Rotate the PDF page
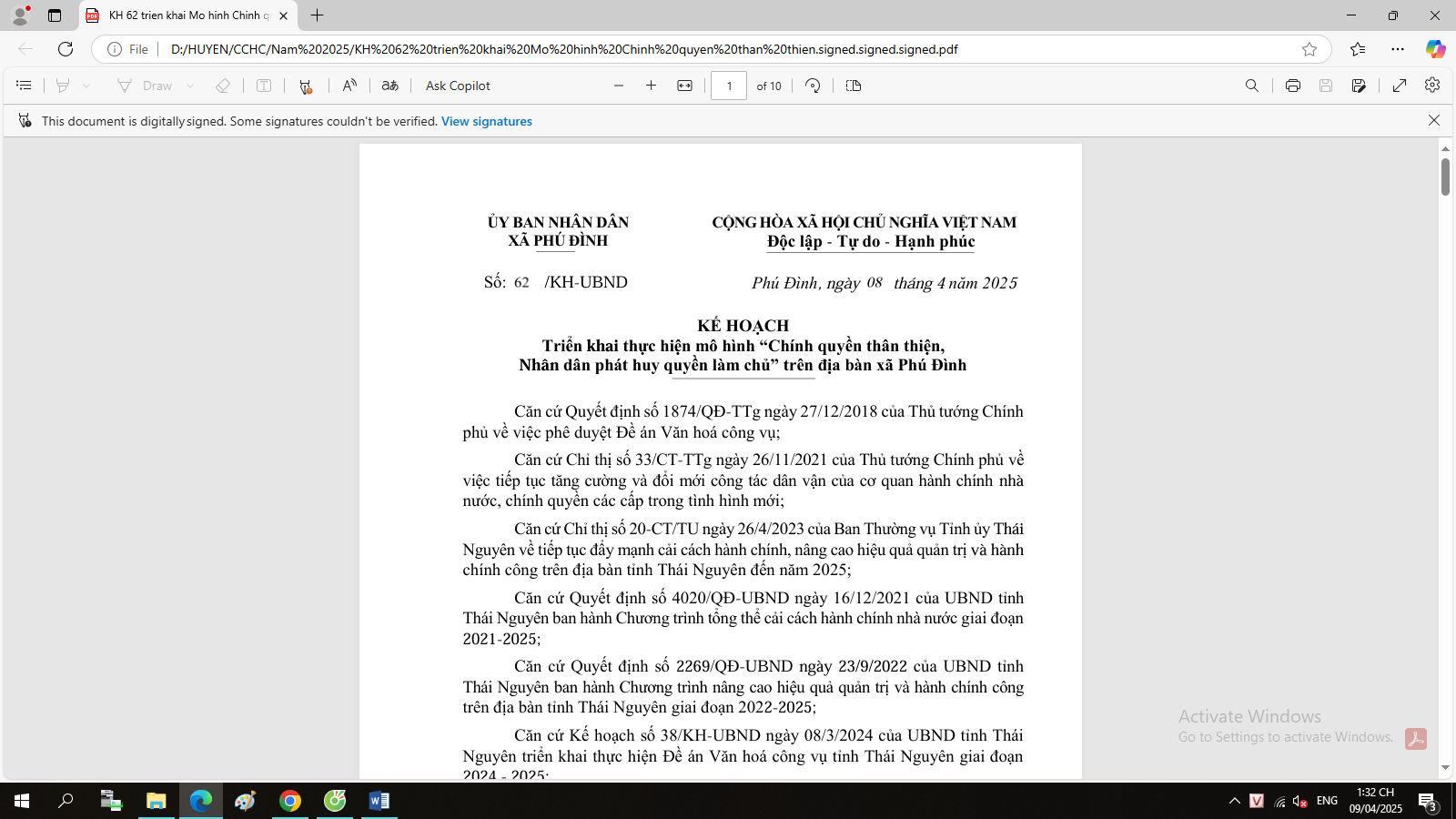Image resolution: width=1456 pixels, height=819 pixels. [x=813, y=86]
